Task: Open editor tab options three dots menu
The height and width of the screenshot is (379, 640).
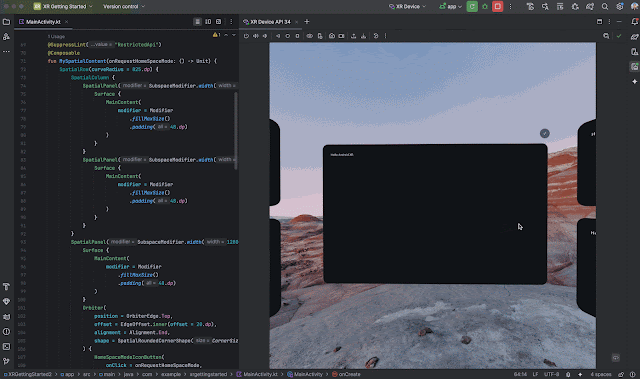Action: pos(231,22)
